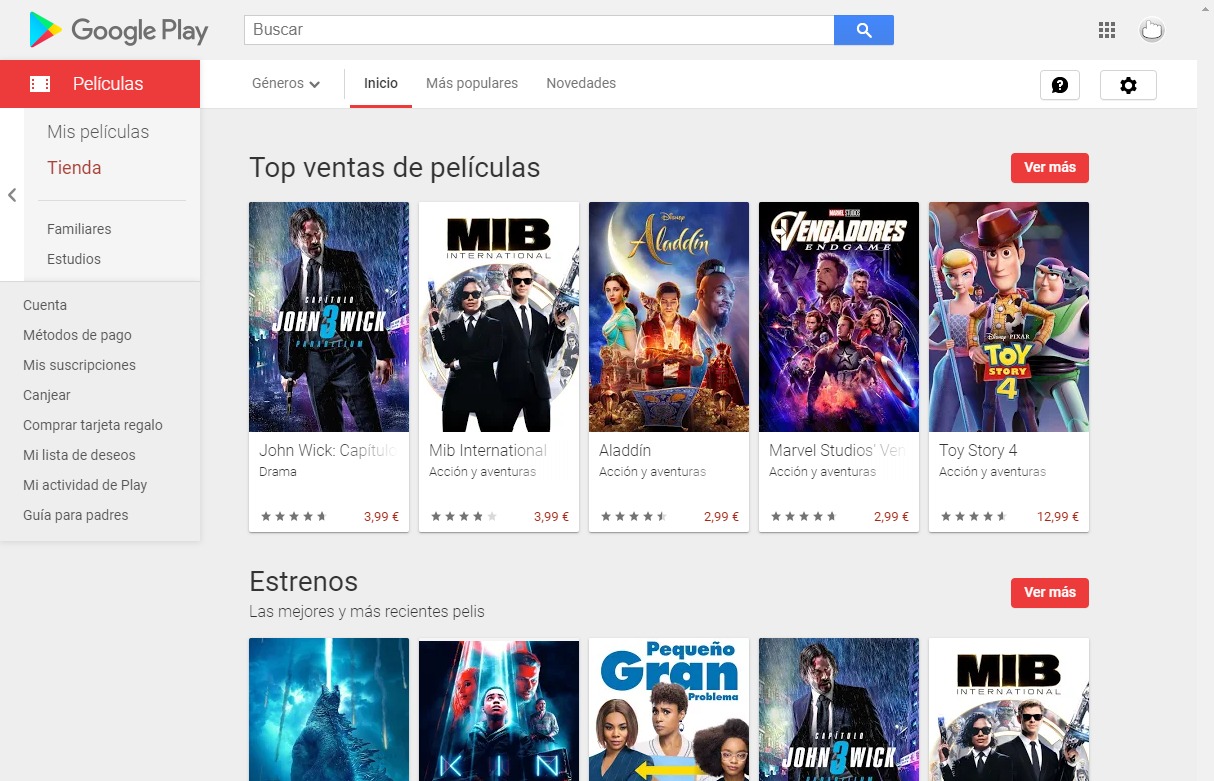Open Mis películas in the sidebar

pyautogui.click(x=98, y=132)
